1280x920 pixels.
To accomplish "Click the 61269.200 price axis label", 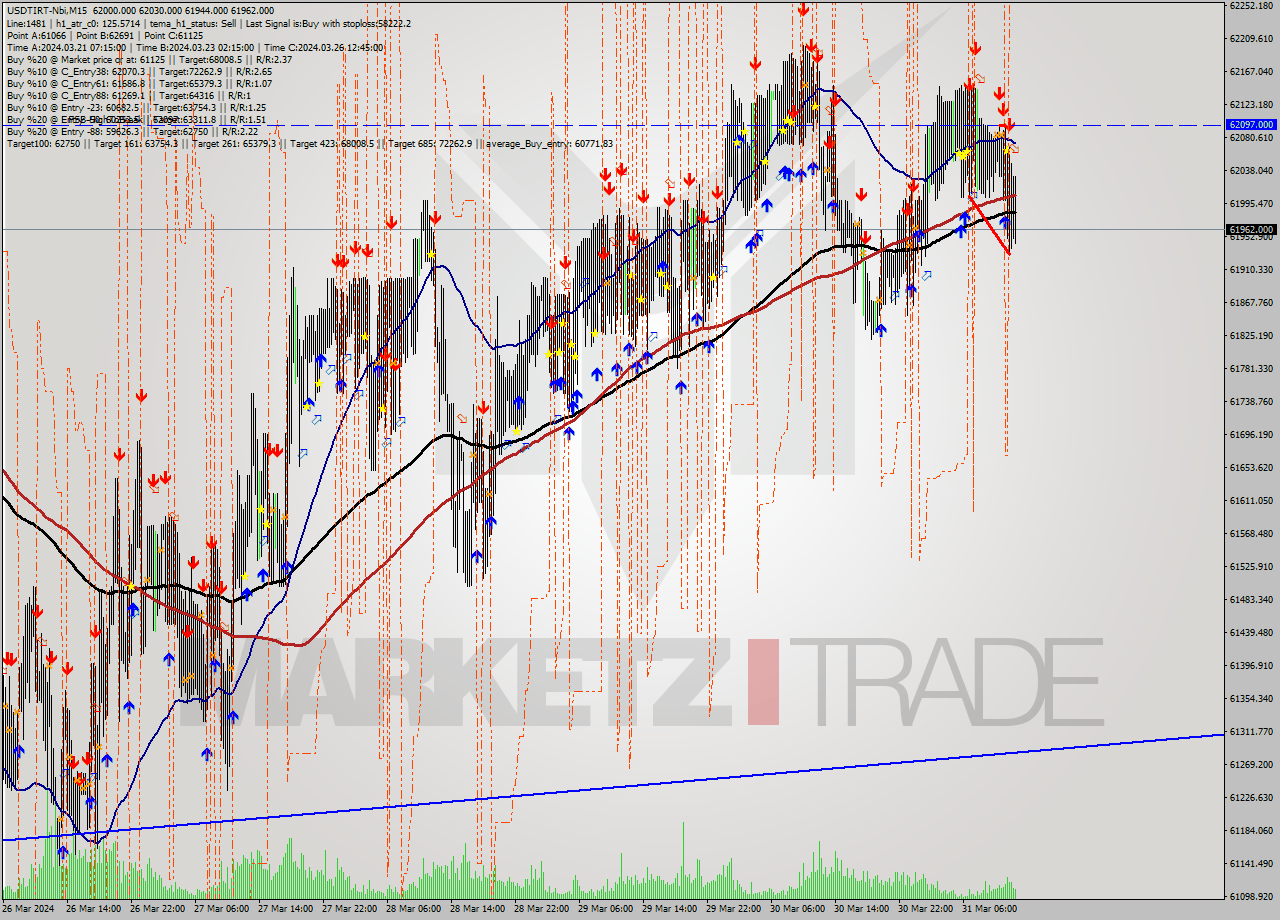I will tap(1251, 765).
